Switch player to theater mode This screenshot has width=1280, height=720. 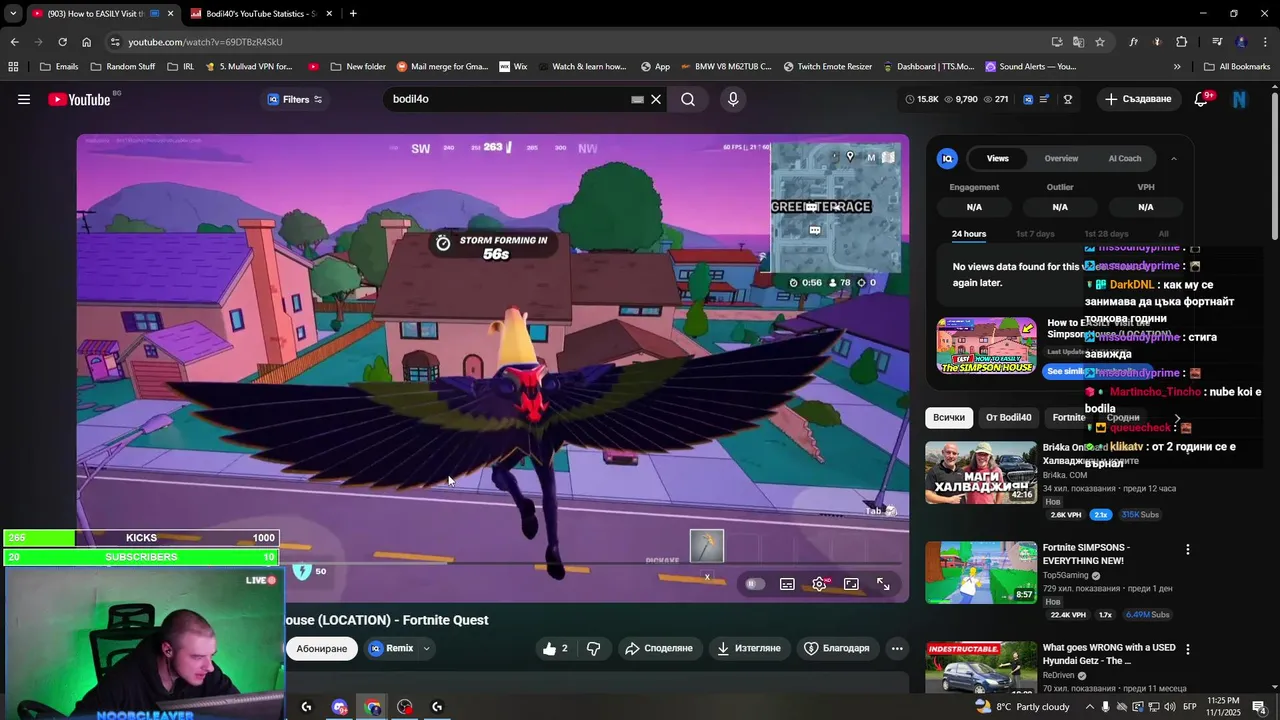coord(851,584)
